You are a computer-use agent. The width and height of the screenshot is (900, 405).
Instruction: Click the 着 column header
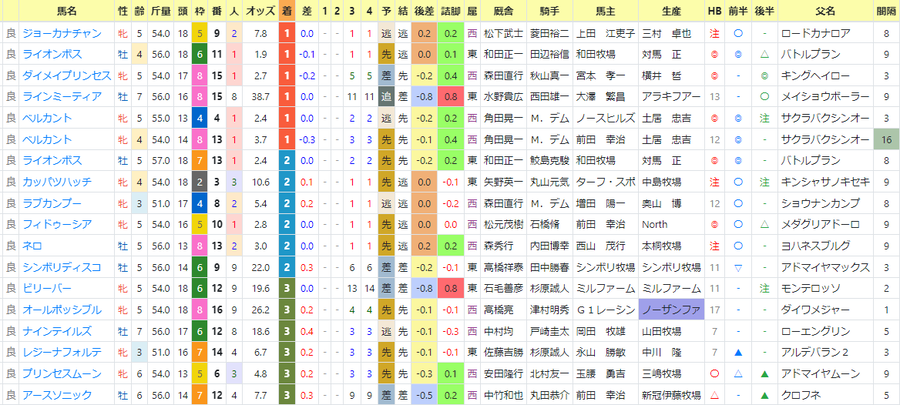287,11
